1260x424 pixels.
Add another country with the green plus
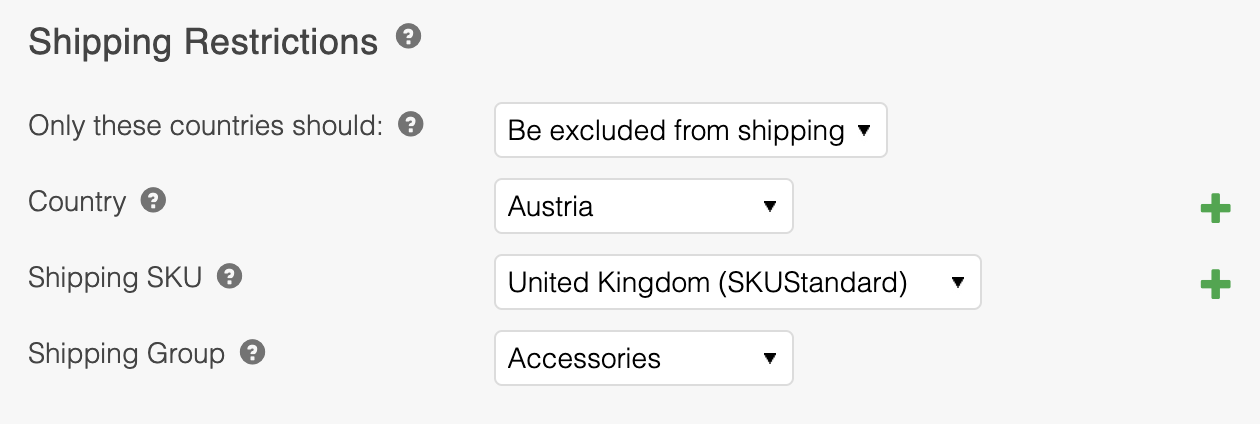[x=1215, y=209]
